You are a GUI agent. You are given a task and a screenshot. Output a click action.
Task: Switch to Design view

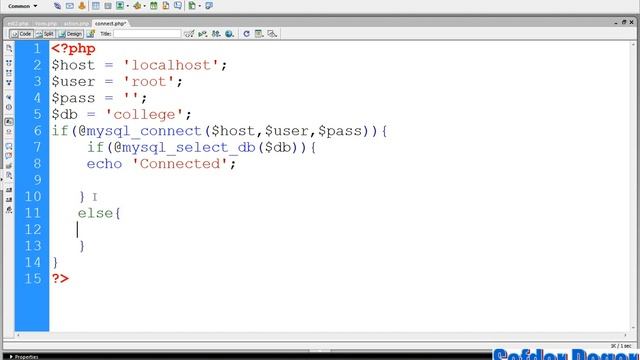(71, 34)
